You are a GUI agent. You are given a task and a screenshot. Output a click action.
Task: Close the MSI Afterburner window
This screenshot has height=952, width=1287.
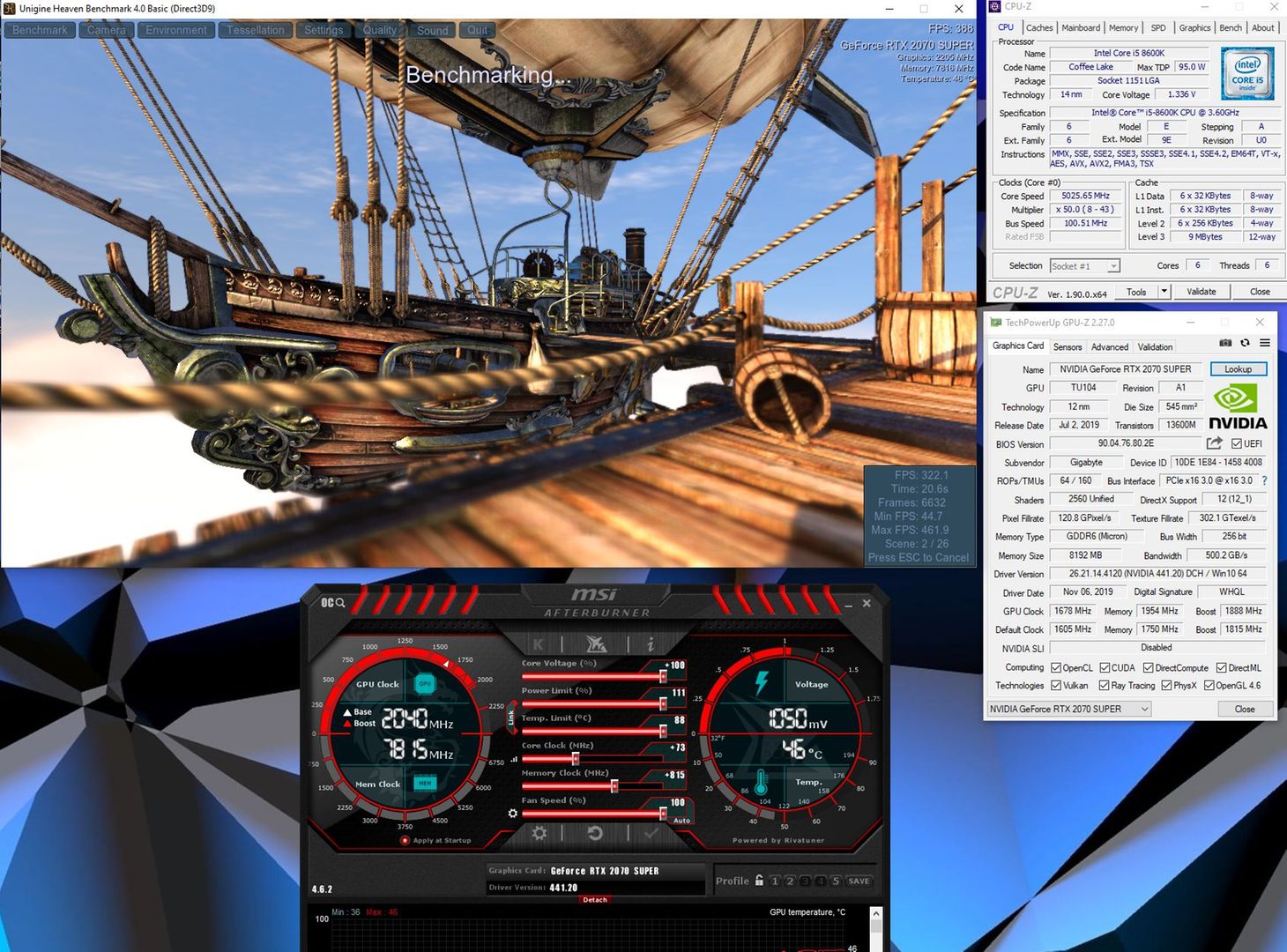point(867,604)
